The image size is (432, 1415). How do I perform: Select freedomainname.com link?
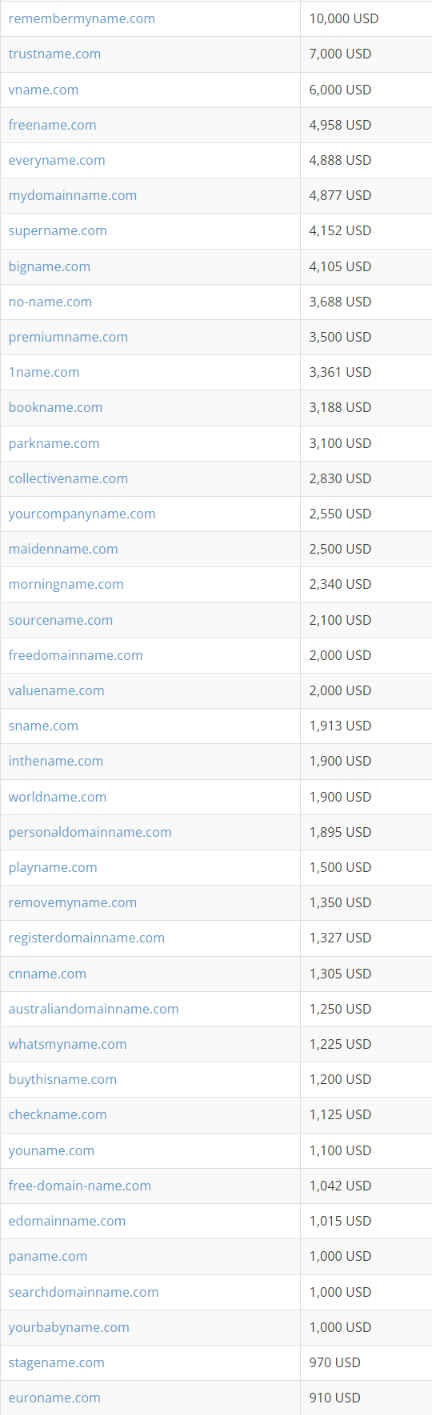pos(75,655)
